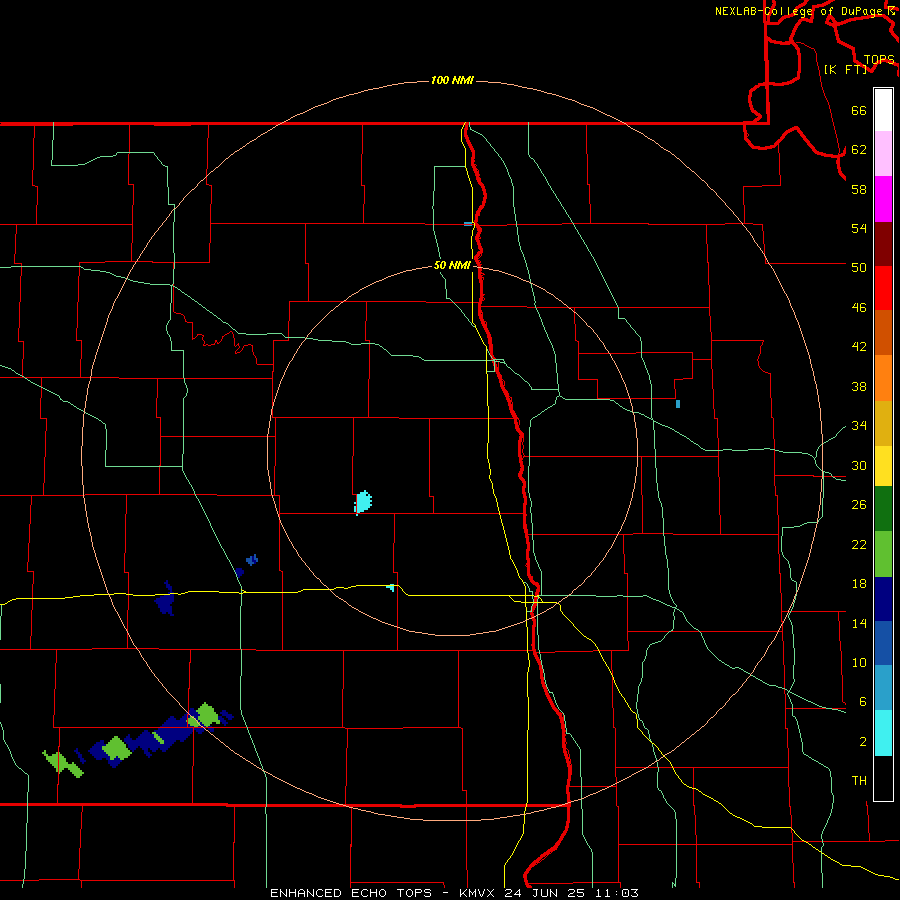Select the dark green legend swatch
The width and height of the screenshot is (900, 900).
[x=883, y=509]
